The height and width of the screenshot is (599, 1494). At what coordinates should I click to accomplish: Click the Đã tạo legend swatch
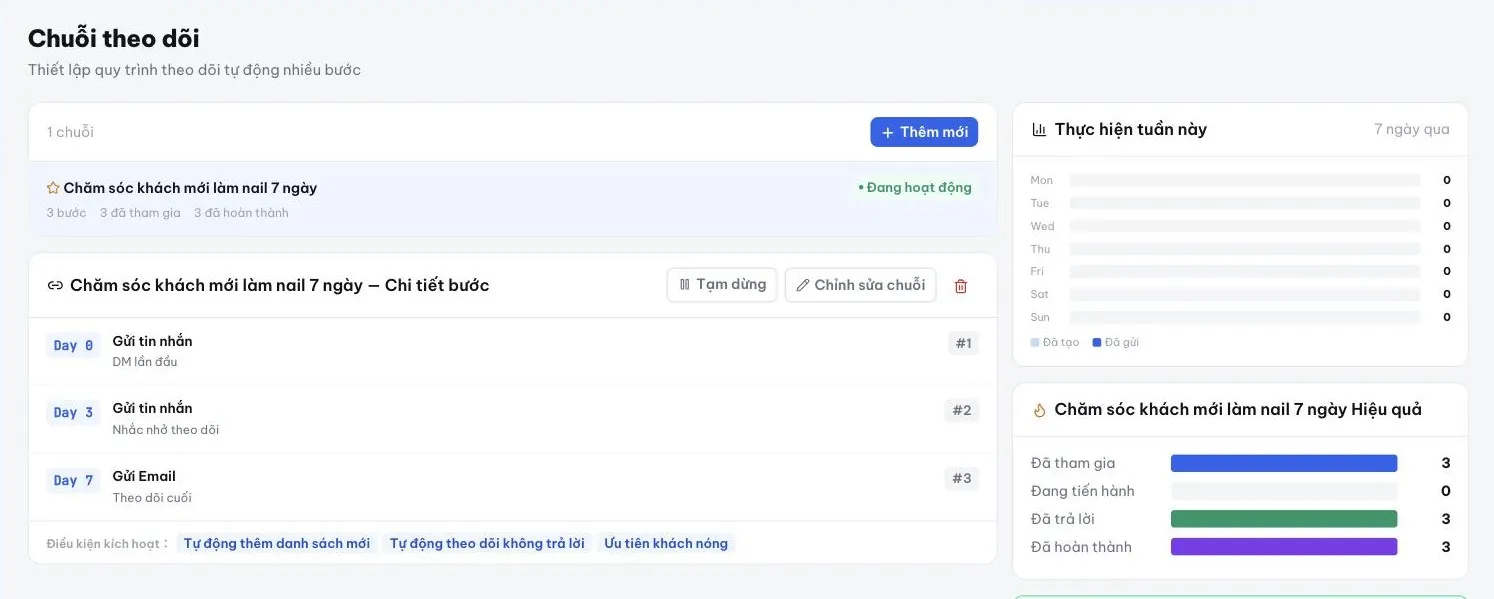(x=1035, y=343)
